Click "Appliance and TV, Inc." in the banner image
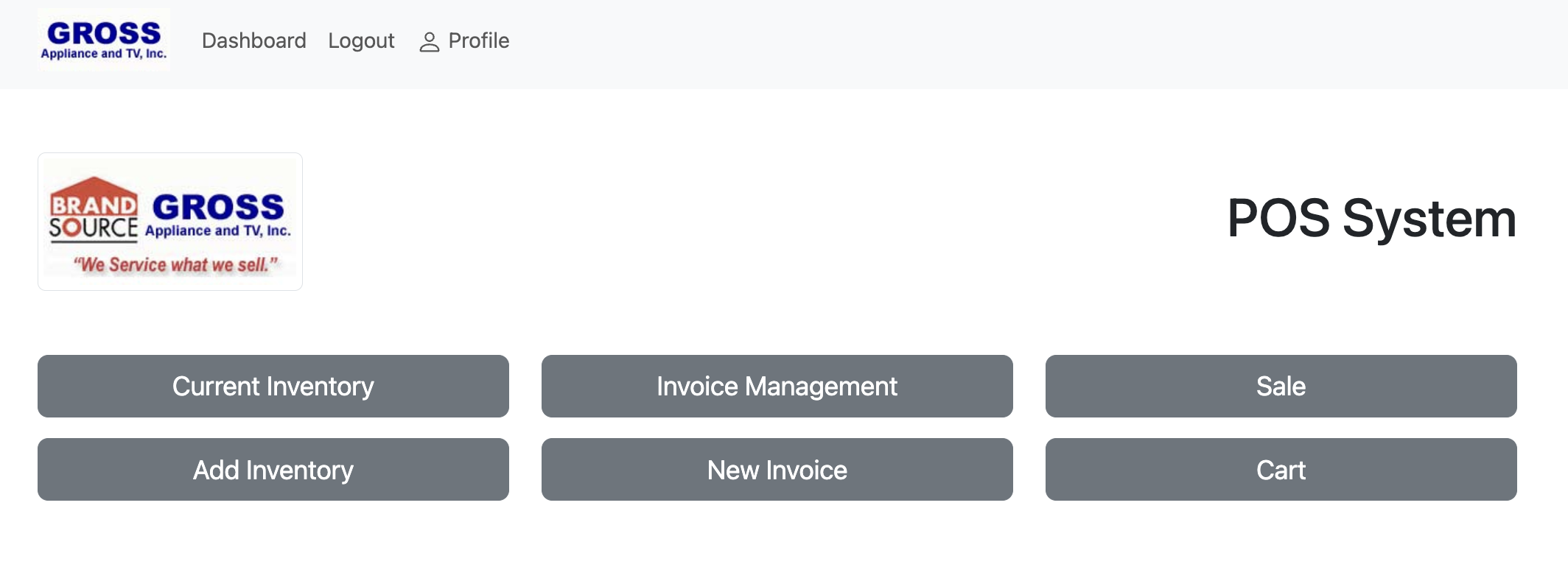 (218, 230)
